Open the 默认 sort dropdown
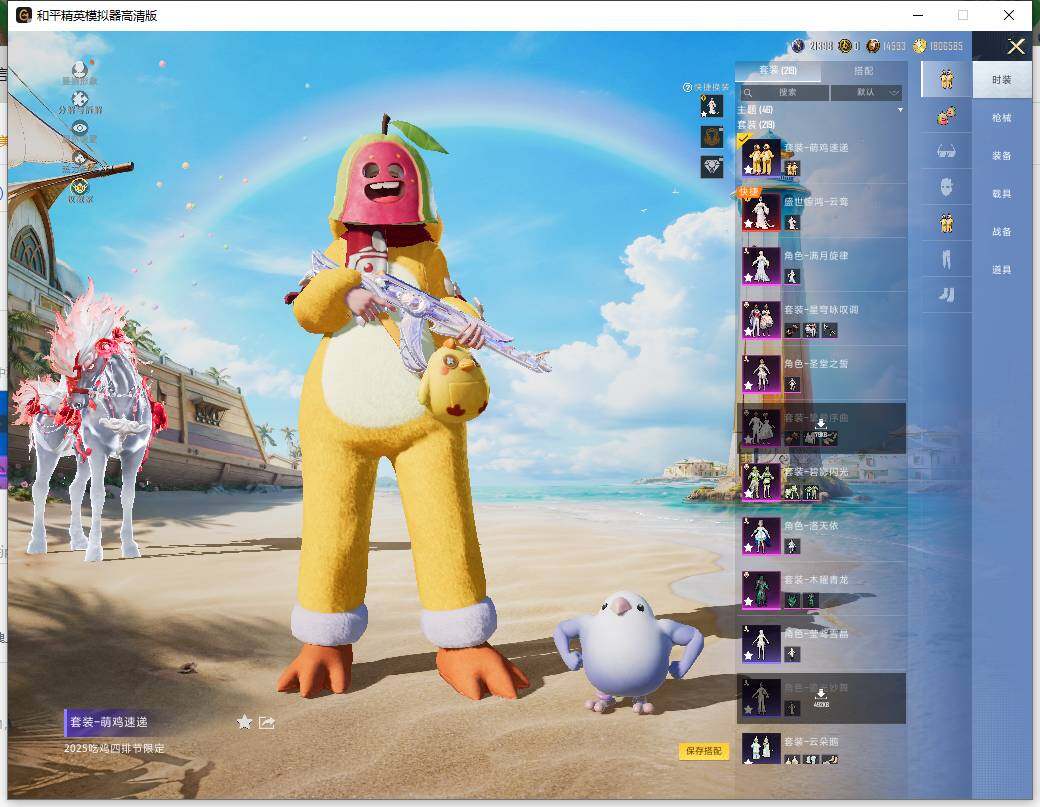This screenshot has width=1040, height=807. (x=866, y=92)
